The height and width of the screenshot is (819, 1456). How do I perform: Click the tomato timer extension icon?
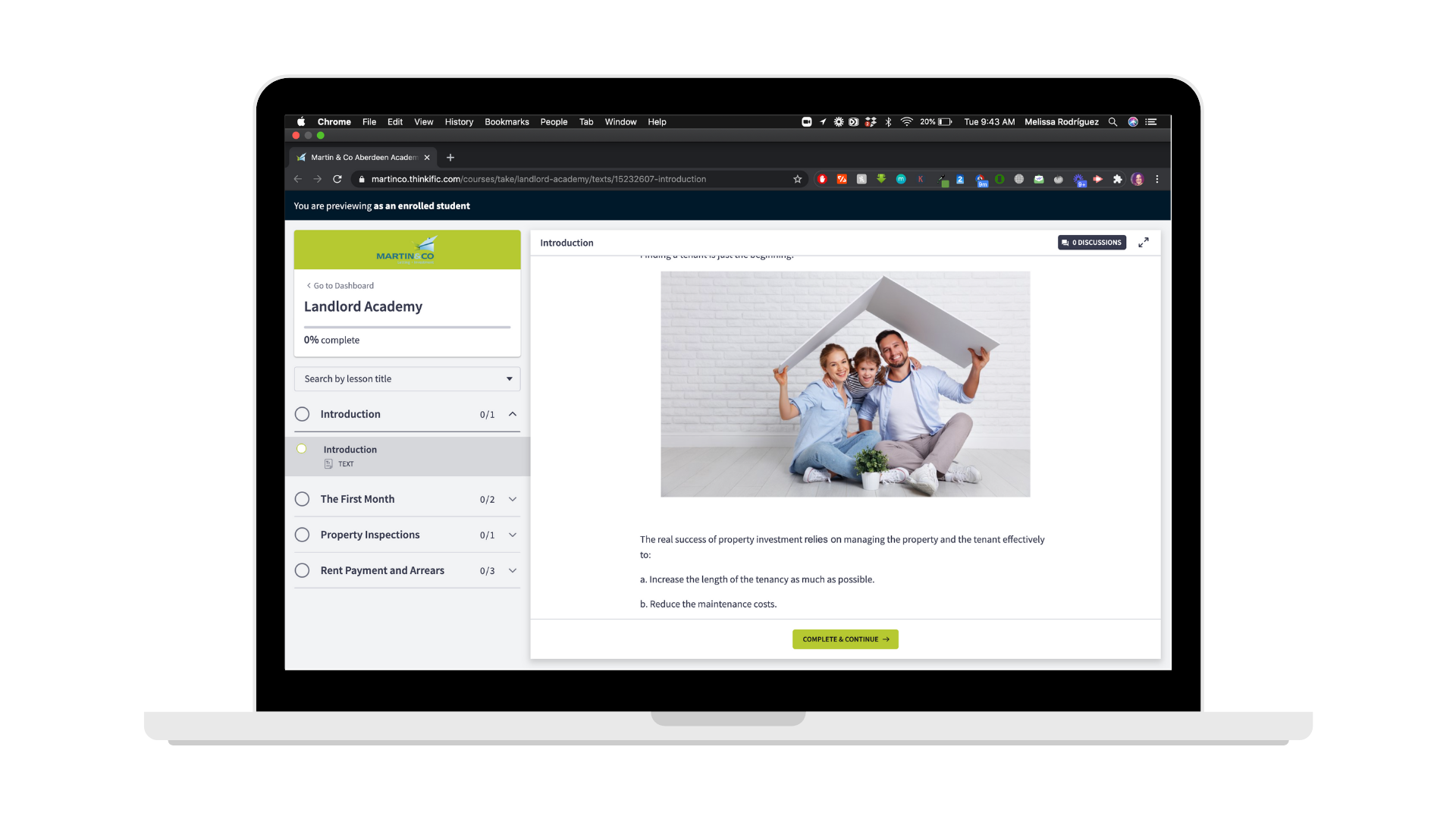point(1059,180)
